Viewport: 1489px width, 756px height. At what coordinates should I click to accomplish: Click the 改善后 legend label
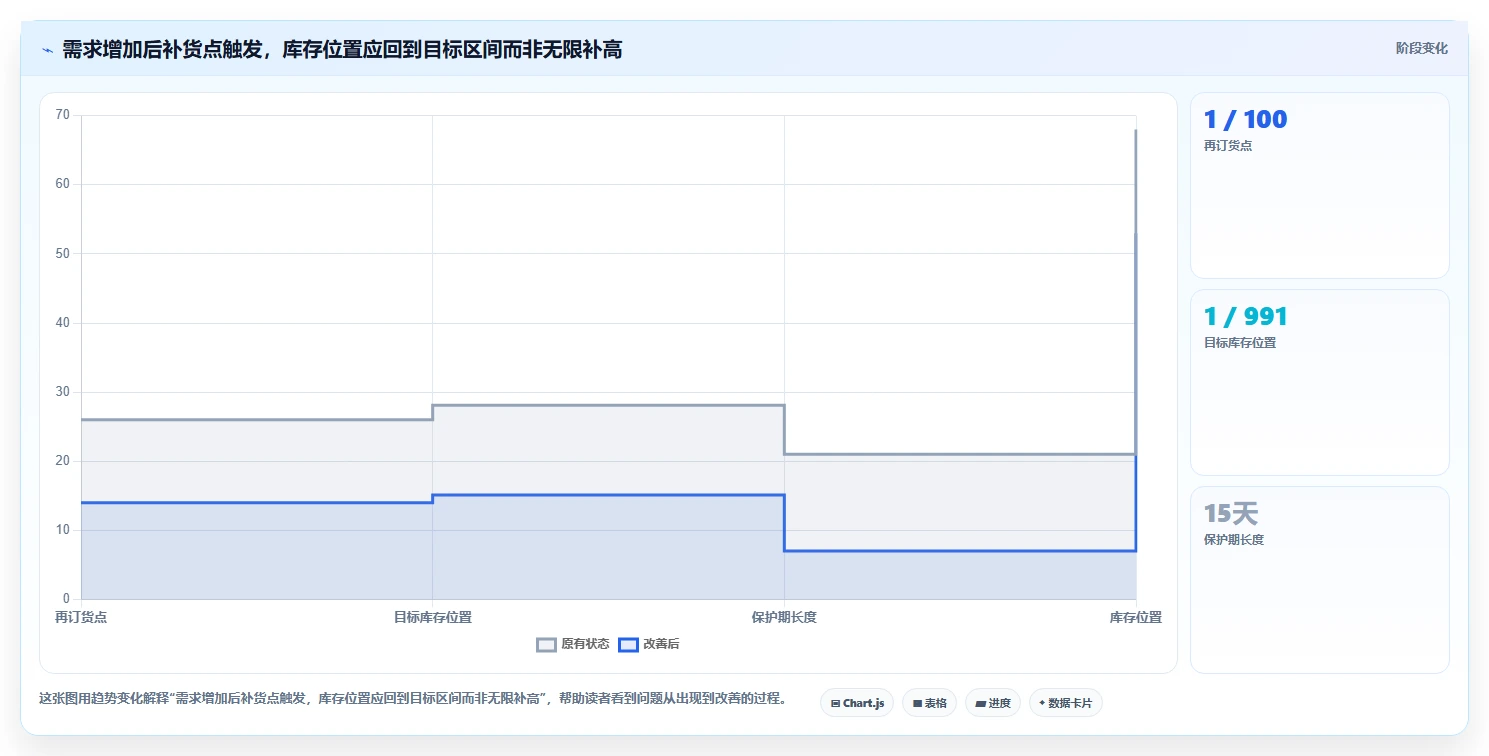[x=661, y=644]
